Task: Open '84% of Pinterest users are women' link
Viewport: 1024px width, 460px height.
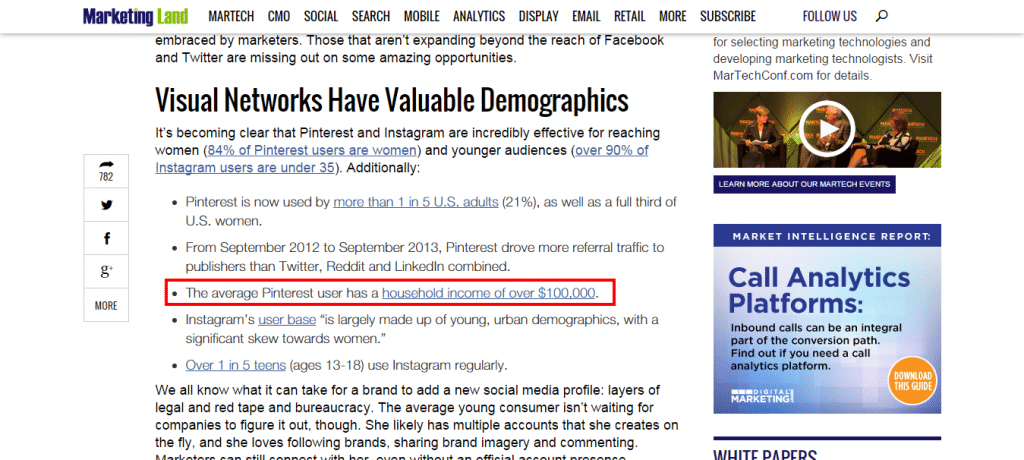Action: pos(312,150)
